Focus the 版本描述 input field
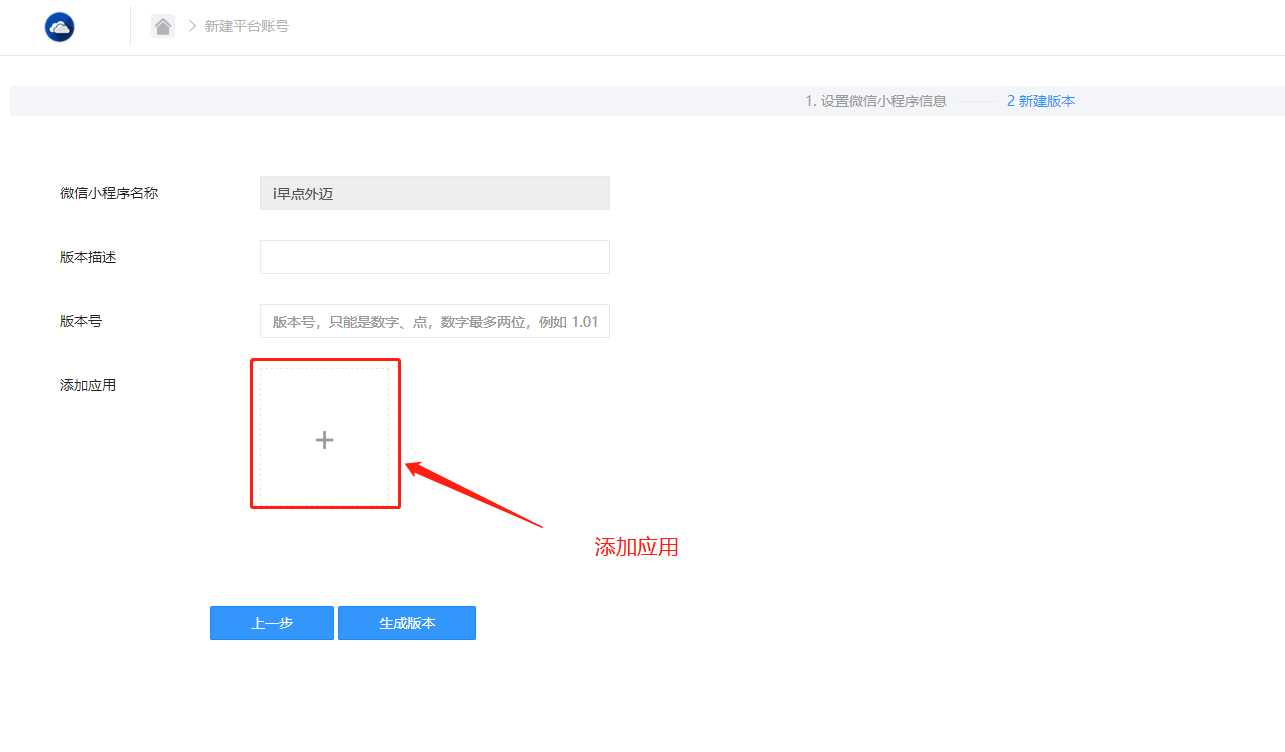 [x=435, y=257]
